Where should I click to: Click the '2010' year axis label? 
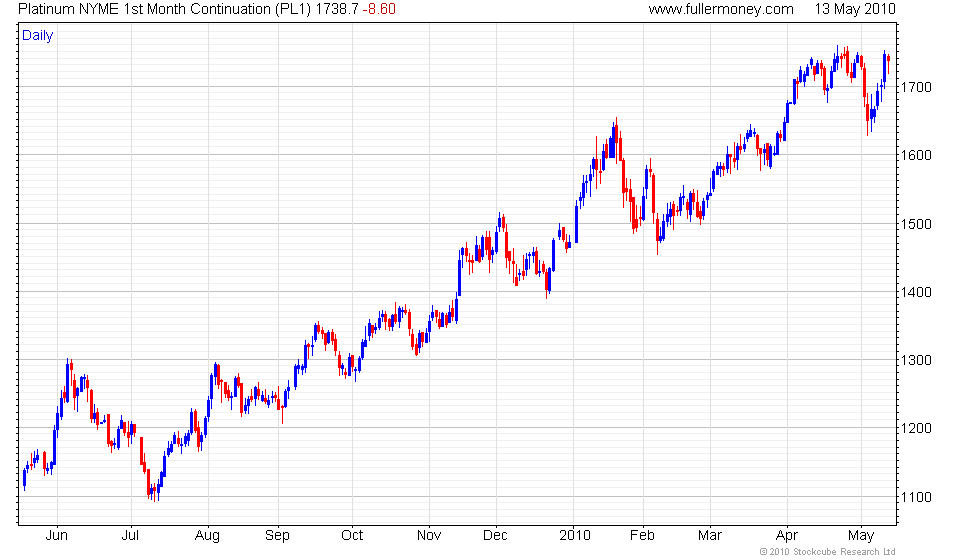click(575, 536)
